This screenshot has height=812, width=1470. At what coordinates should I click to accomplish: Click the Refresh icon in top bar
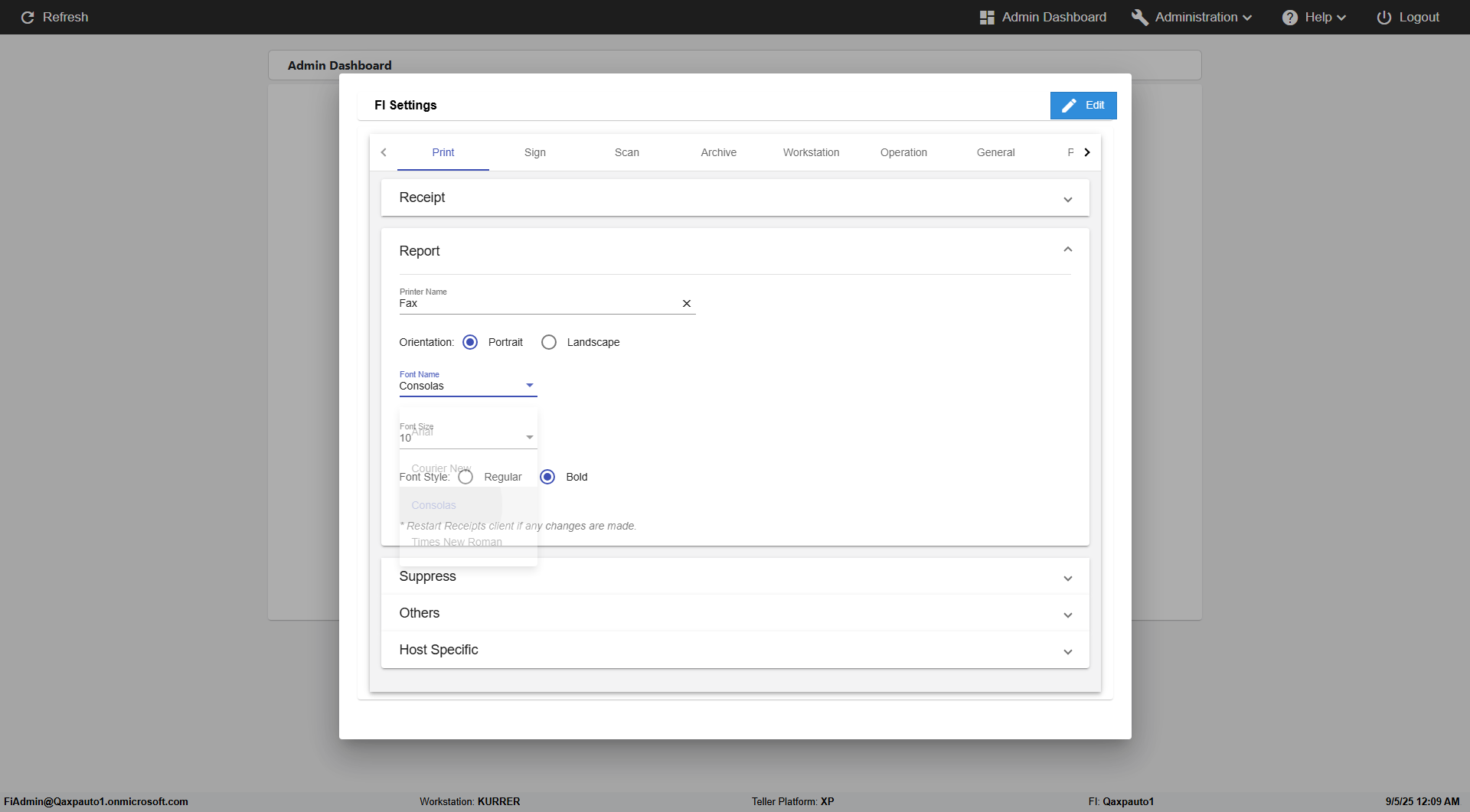[x=28, y=17]
